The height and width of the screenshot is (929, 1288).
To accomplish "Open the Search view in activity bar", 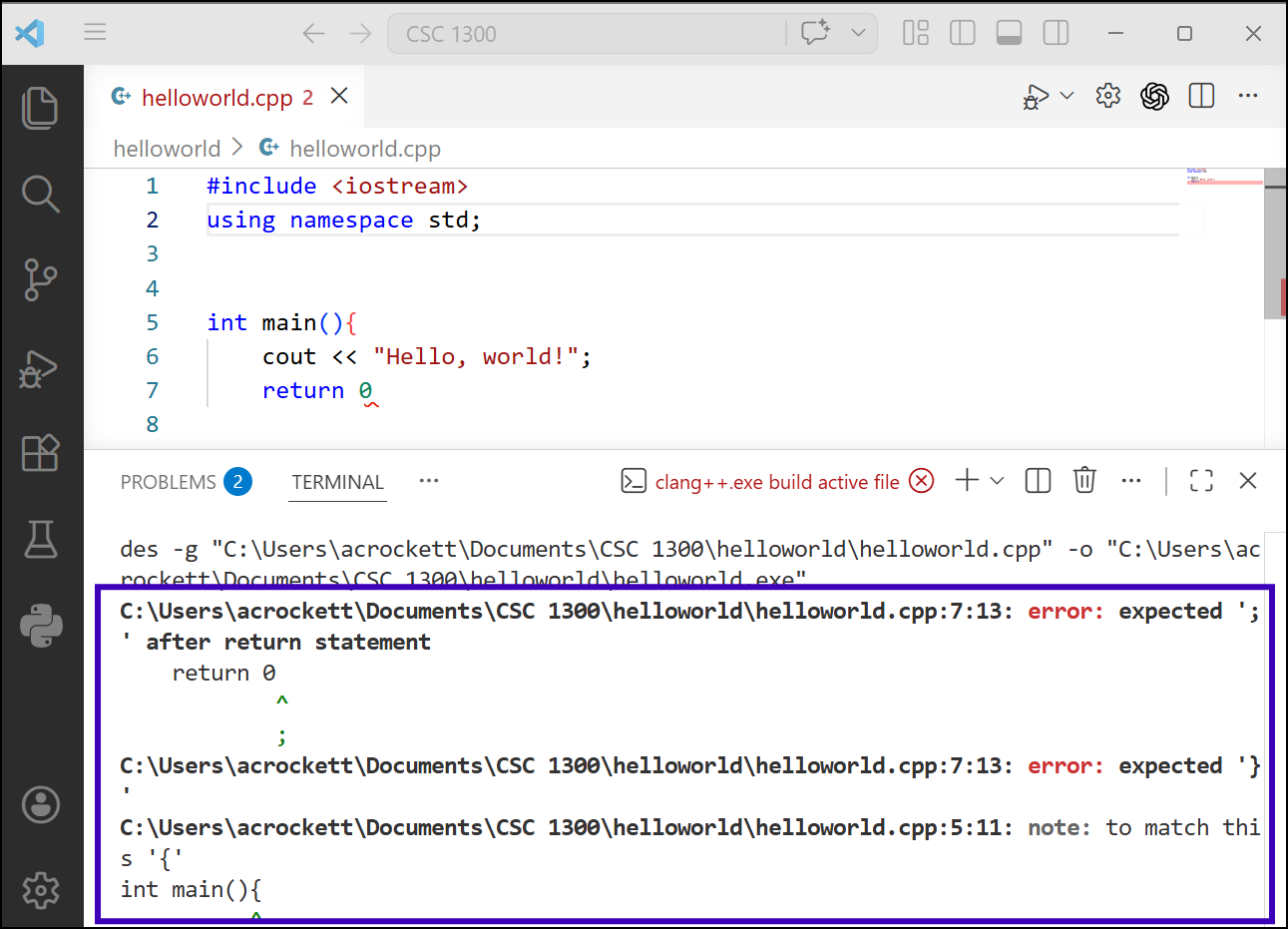I will (x=41, y=194).
